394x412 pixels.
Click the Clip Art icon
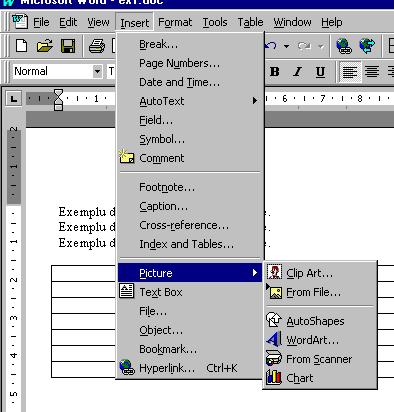click(274, 272)
